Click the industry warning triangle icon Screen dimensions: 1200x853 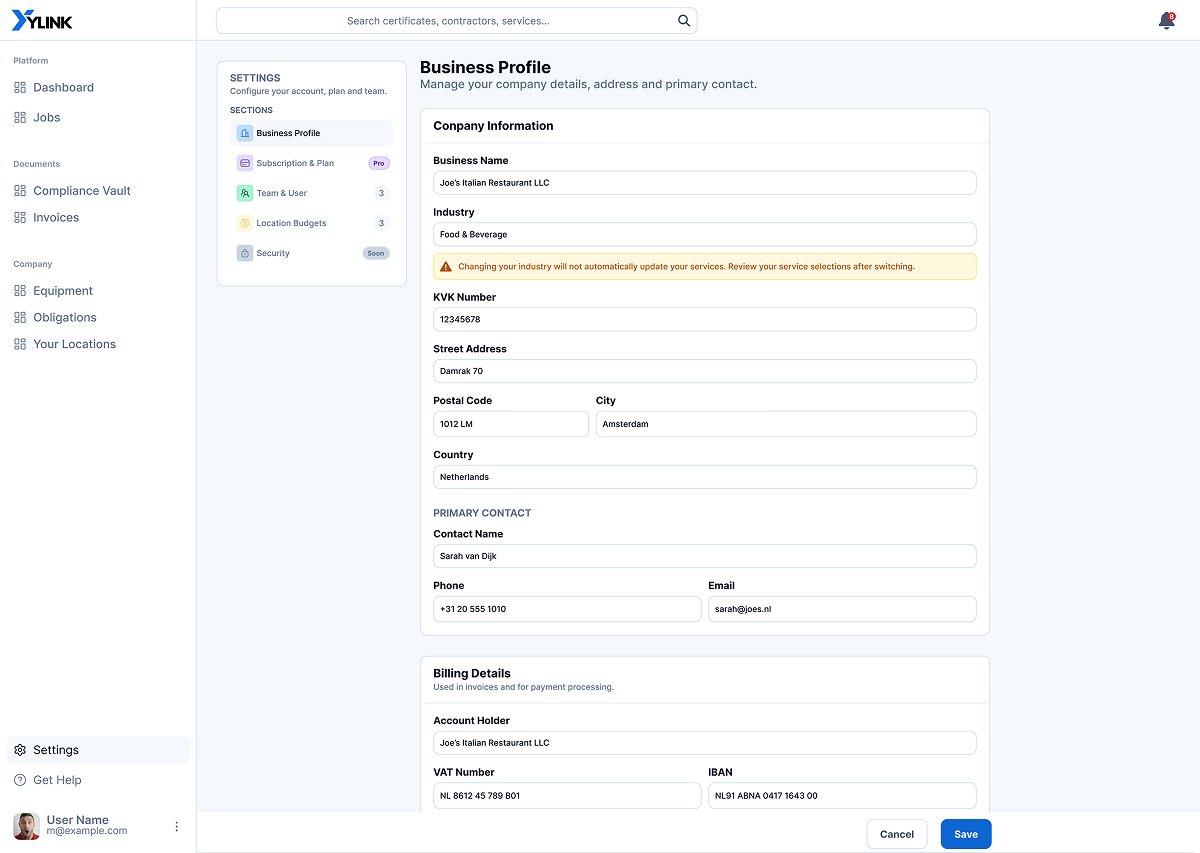(446, 267)
